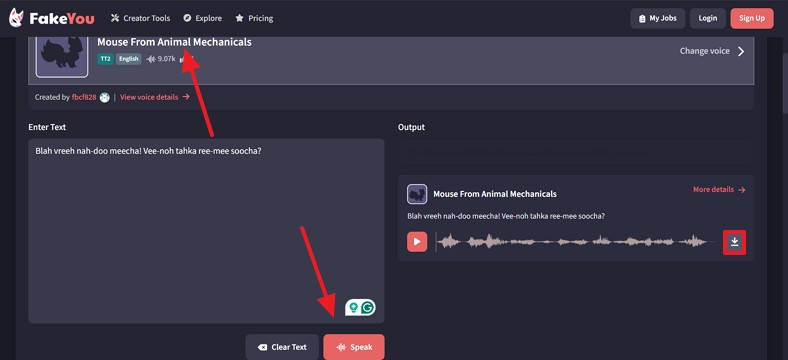
Task: Click the Login button
Action: [708, 19]
